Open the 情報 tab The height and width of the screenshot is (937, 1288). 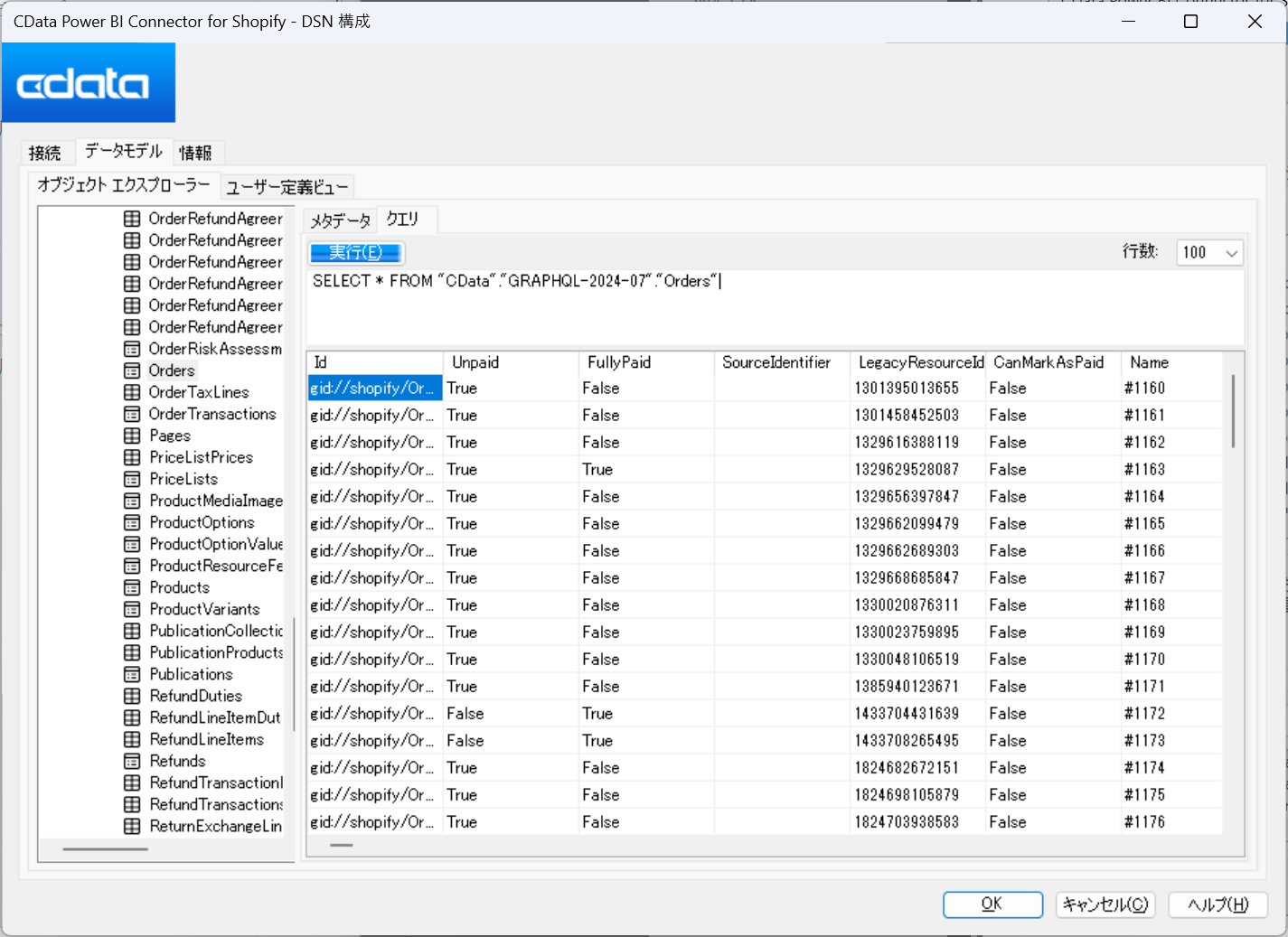pos(195,153)
